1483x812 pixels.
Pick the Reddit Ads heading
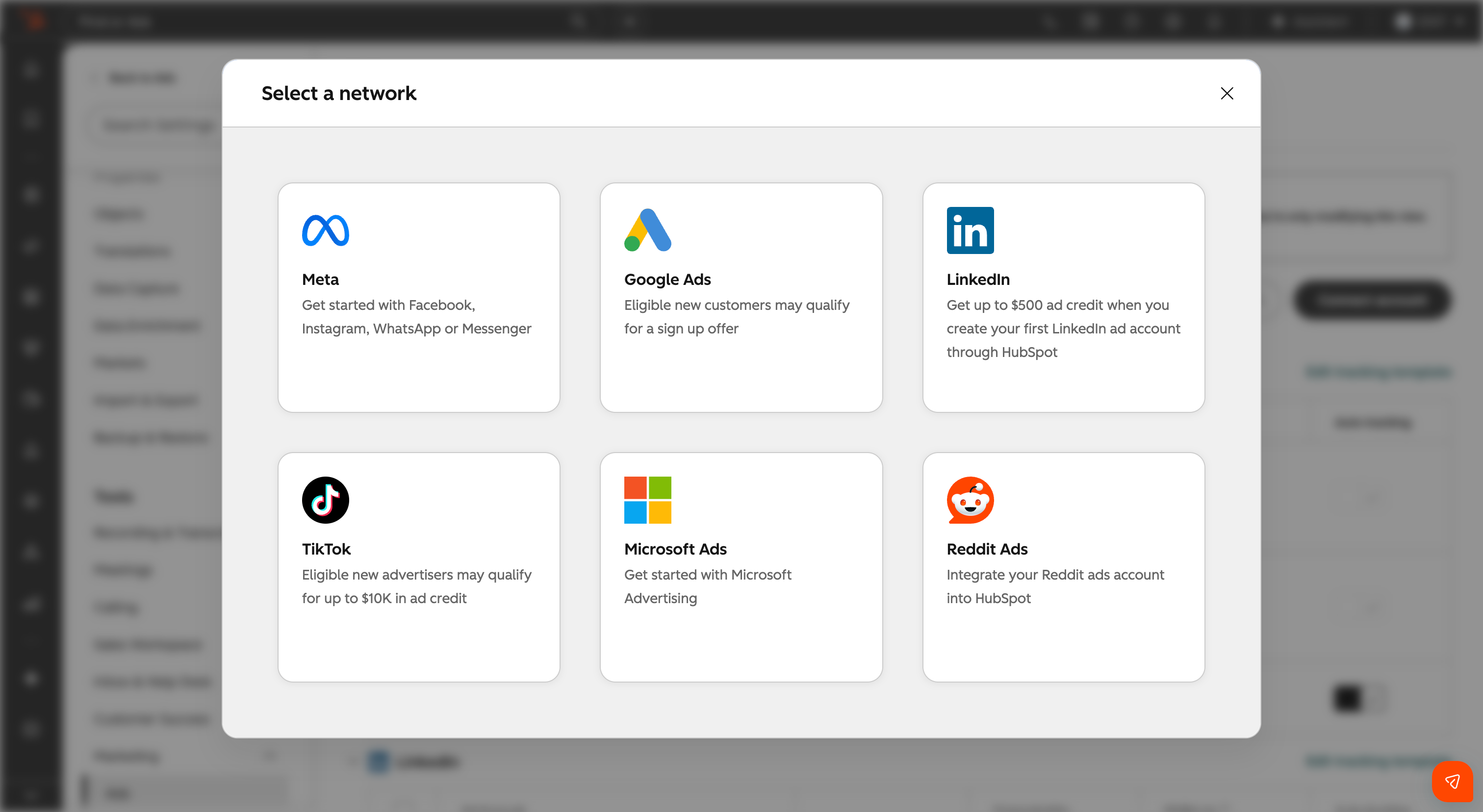[x=987, y=549]
